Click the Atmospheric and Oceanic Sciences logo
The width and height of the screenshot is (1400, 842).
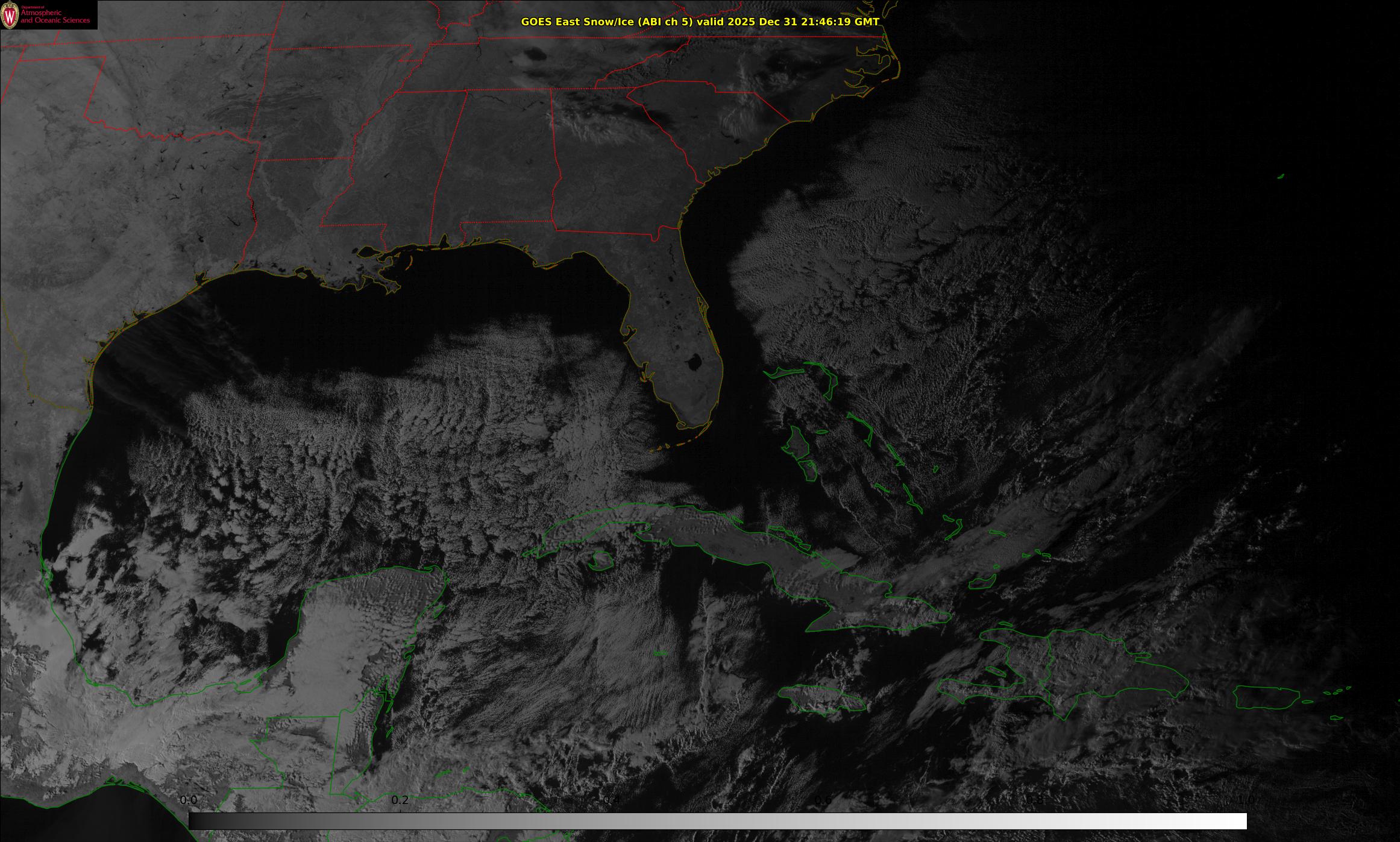tap(48, 15)
